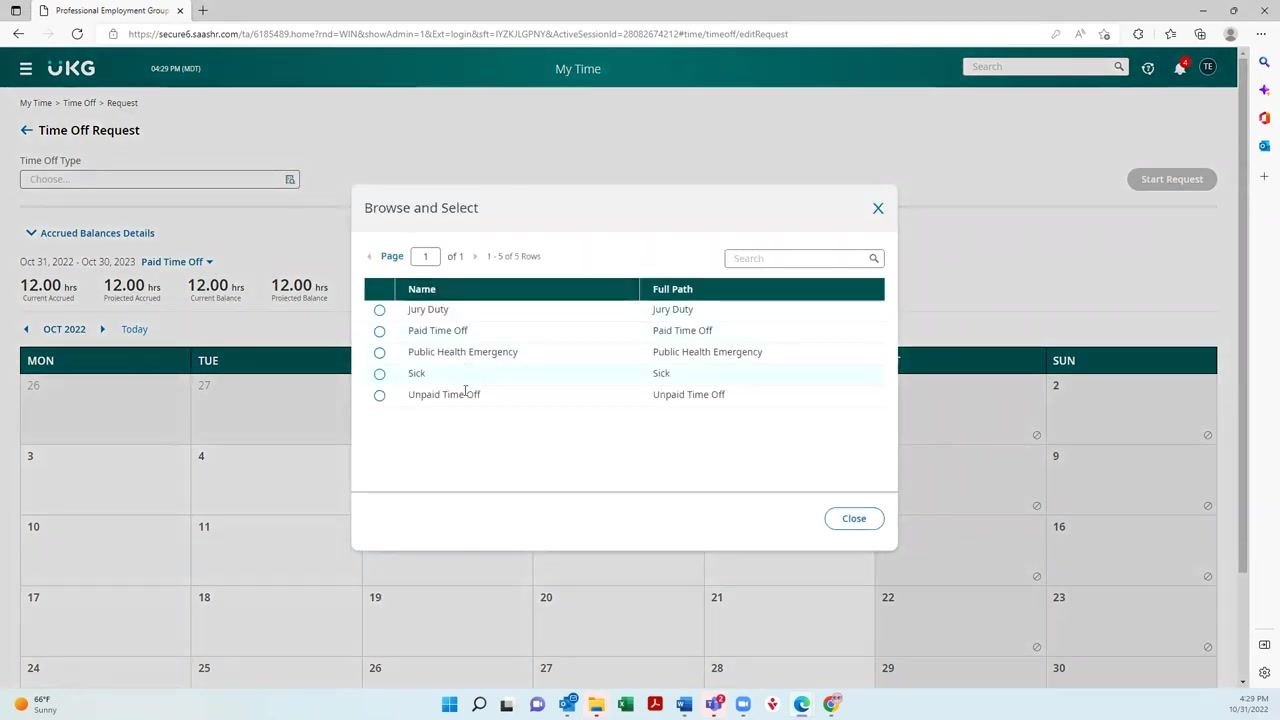Open File Explorer from the taskbar
This screenshot has width=1280, height=720.
click(x=596, y=705)
